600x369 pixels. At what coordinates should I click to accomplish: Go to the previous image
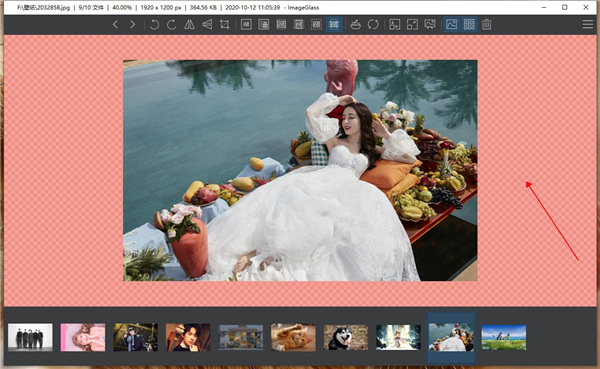pos(115,24)
